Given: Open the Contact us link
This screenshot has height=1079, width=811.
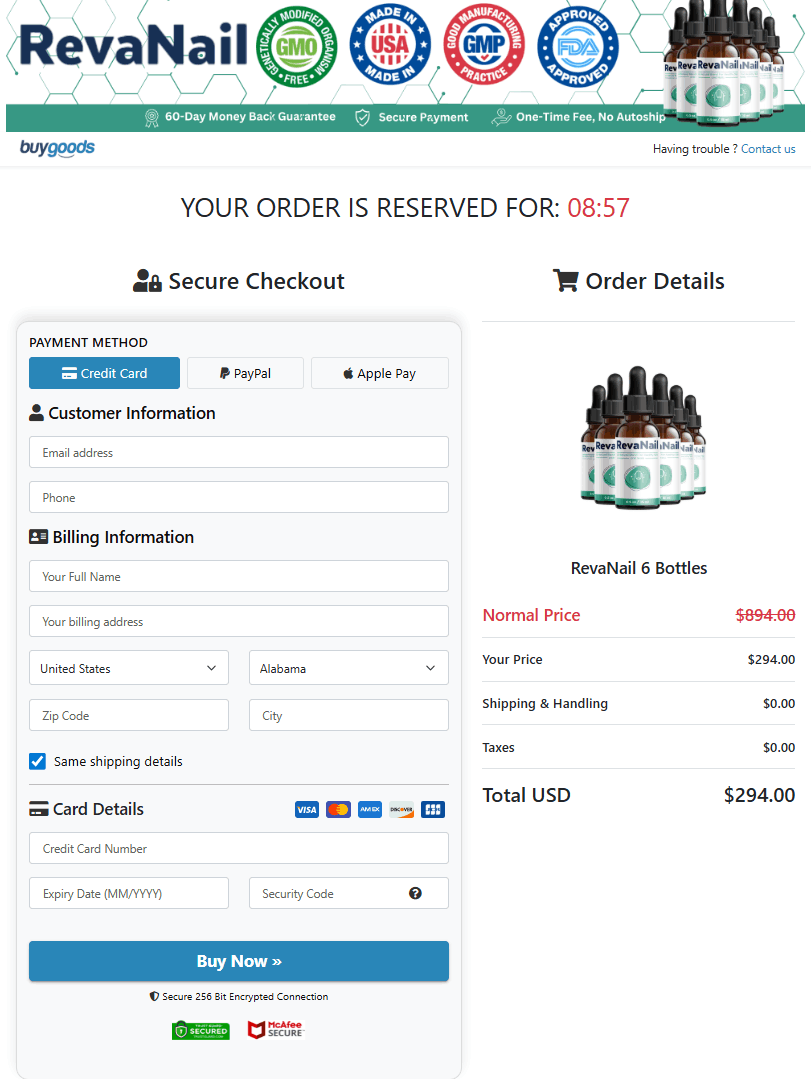Looking at the screenshot, I should 768,149.
